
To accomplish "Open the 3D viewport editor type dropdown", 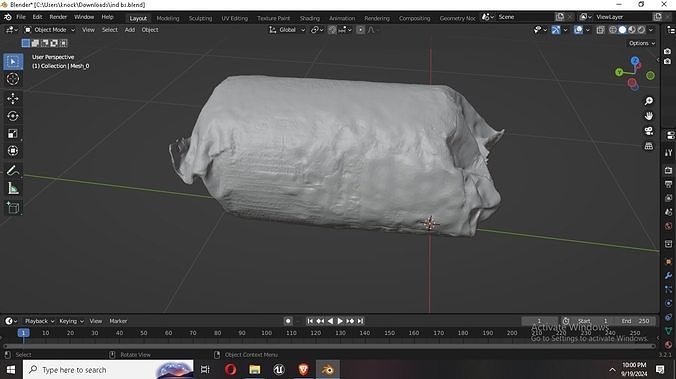I will 11,30.
